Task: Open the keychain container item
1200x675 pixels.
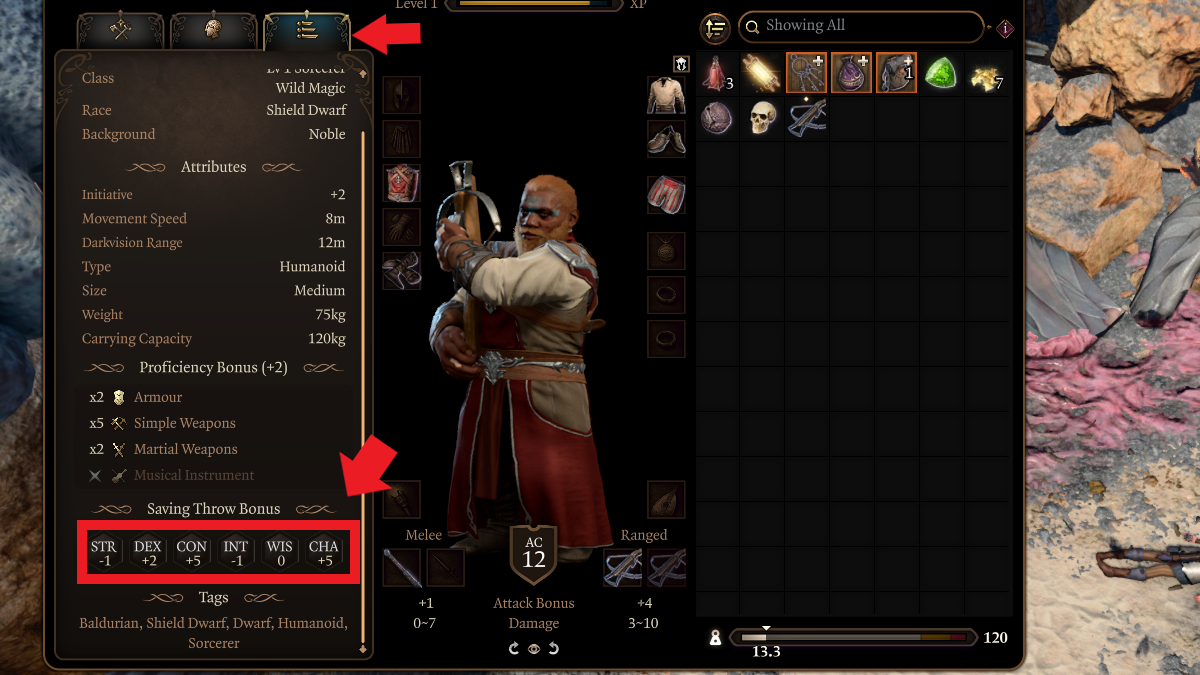Action: click(807, 73)
